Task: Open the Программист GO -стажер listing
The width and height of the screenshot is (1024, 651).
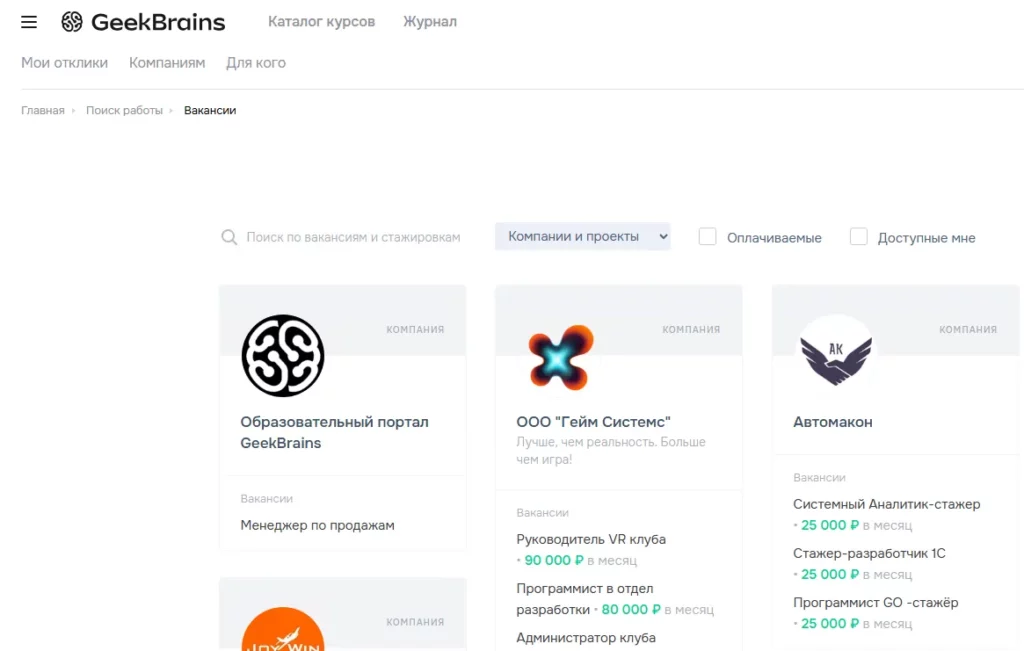Action: point(876,602)
